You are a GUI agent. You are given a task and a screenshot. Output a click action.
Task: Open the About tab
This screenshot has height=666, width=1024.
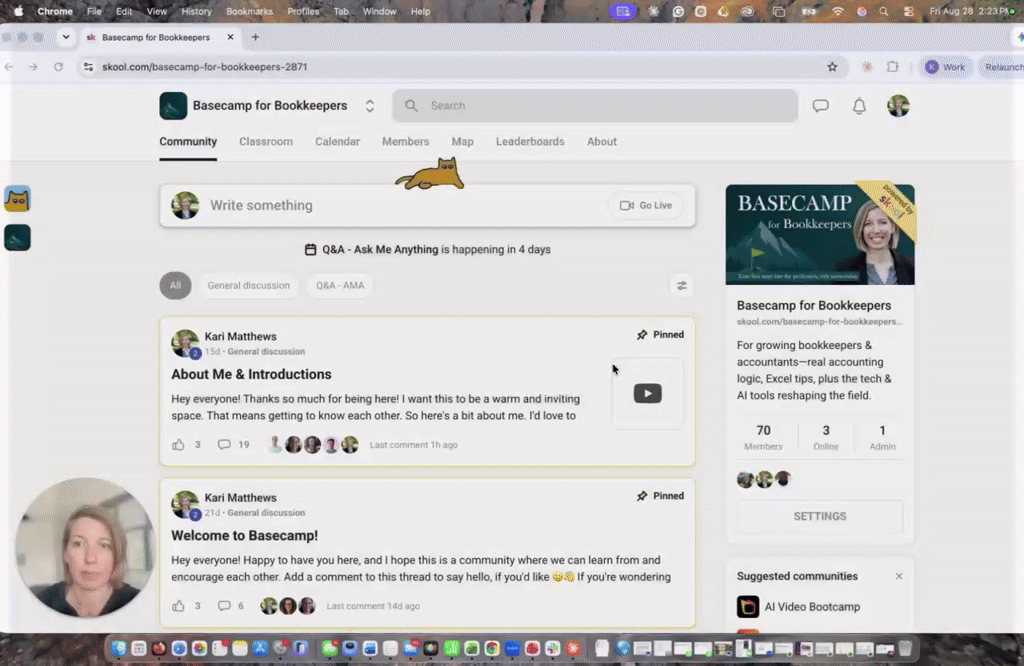click(601, 142)
